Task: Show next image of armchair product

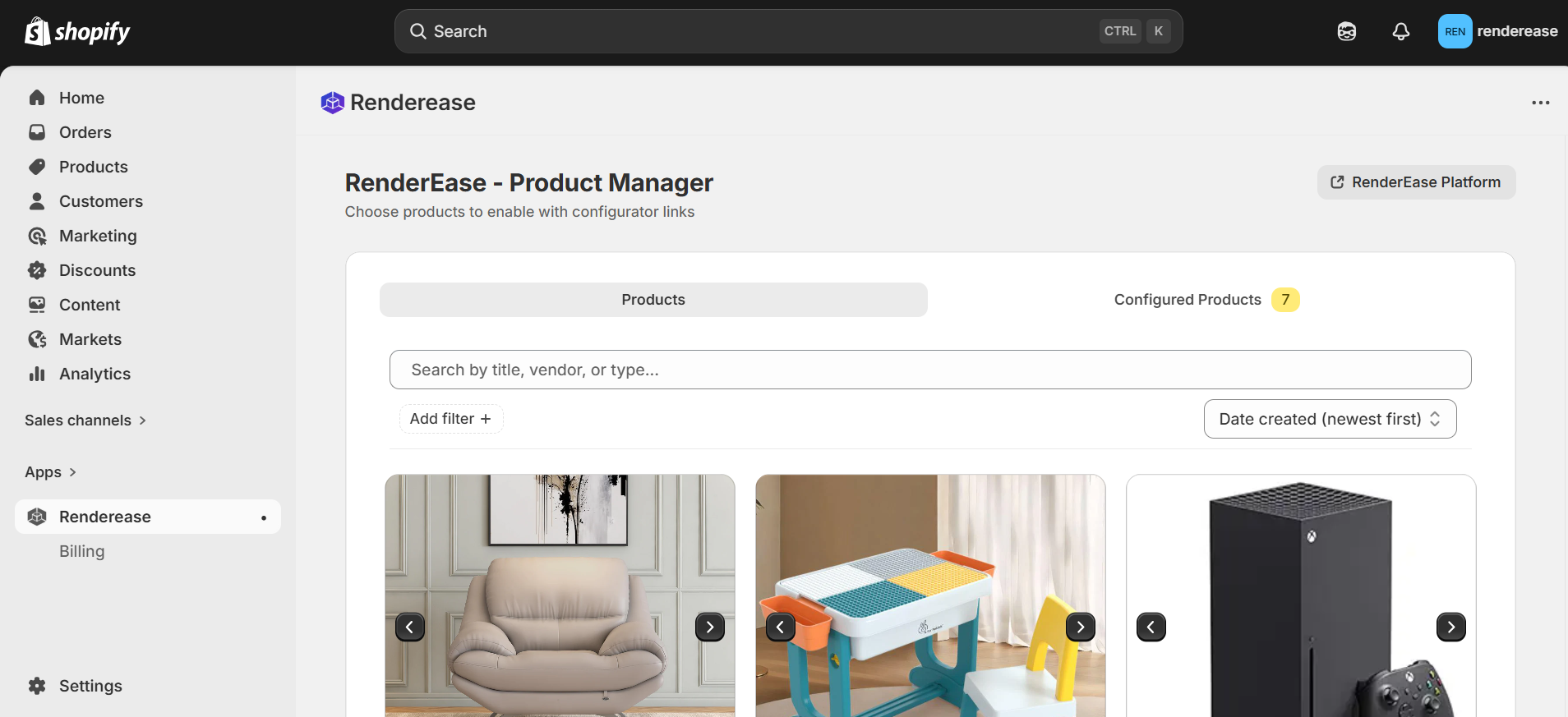Action: 710,627
